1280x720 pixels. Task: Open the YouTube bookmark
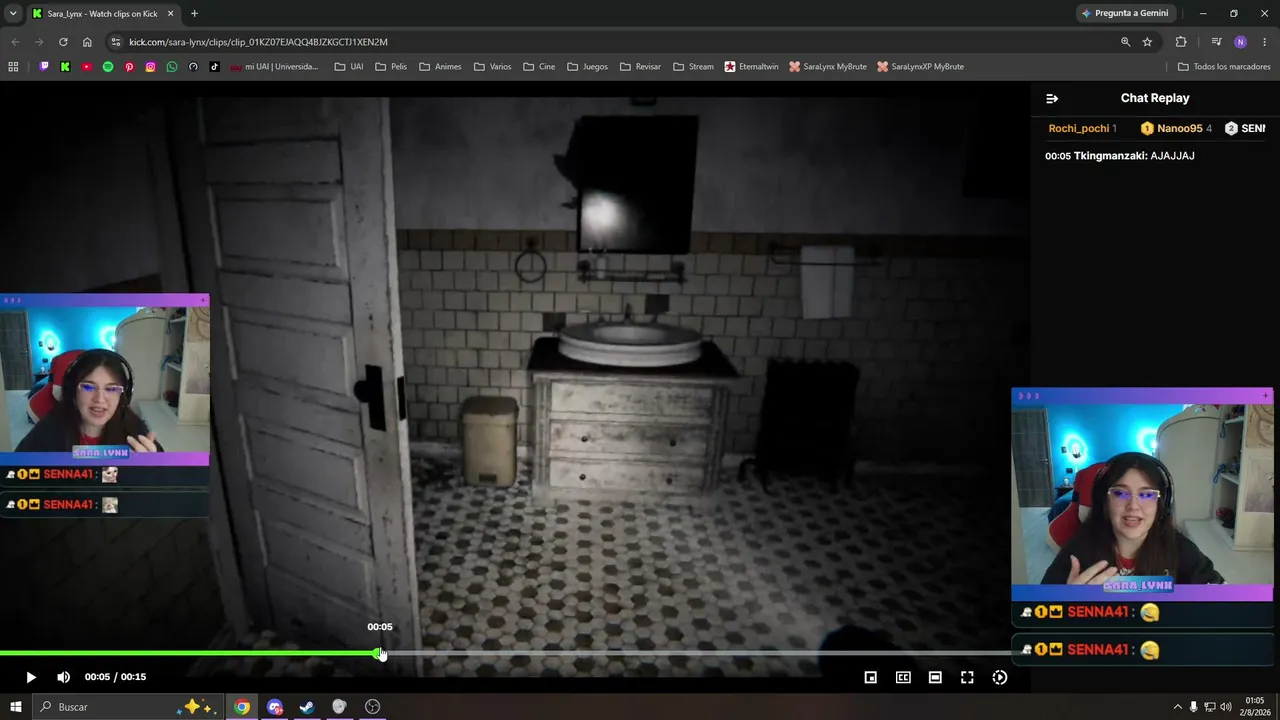click(x=87, y=67)
